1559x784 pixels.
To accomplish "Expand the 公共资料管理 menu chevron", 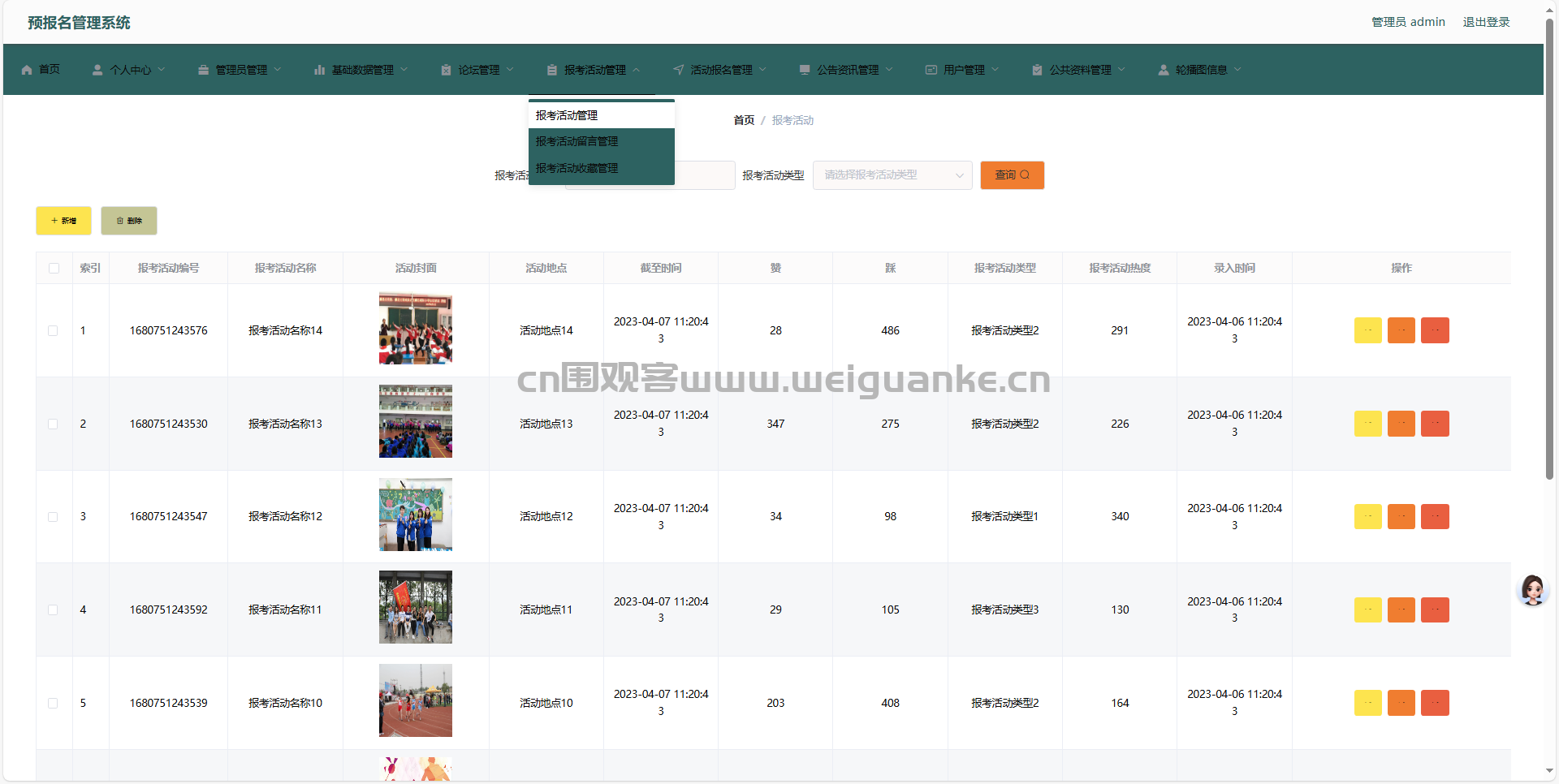I will point(1122,70).
